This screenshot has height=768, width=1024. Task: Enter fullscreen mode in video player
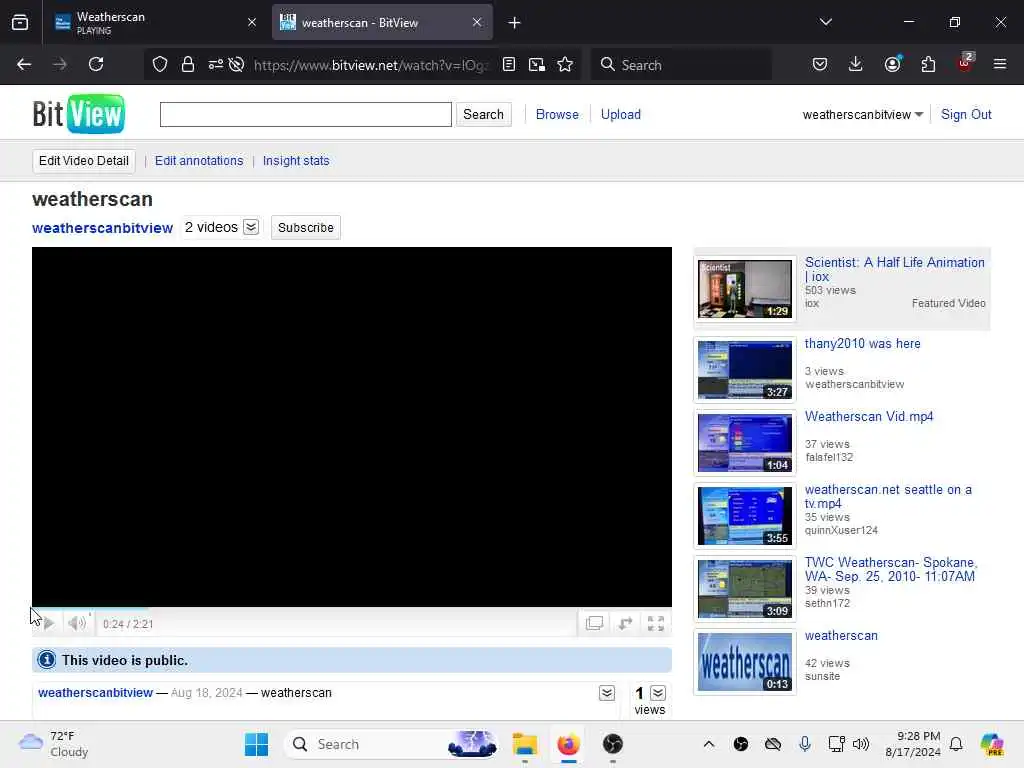[x=656, y=624]
